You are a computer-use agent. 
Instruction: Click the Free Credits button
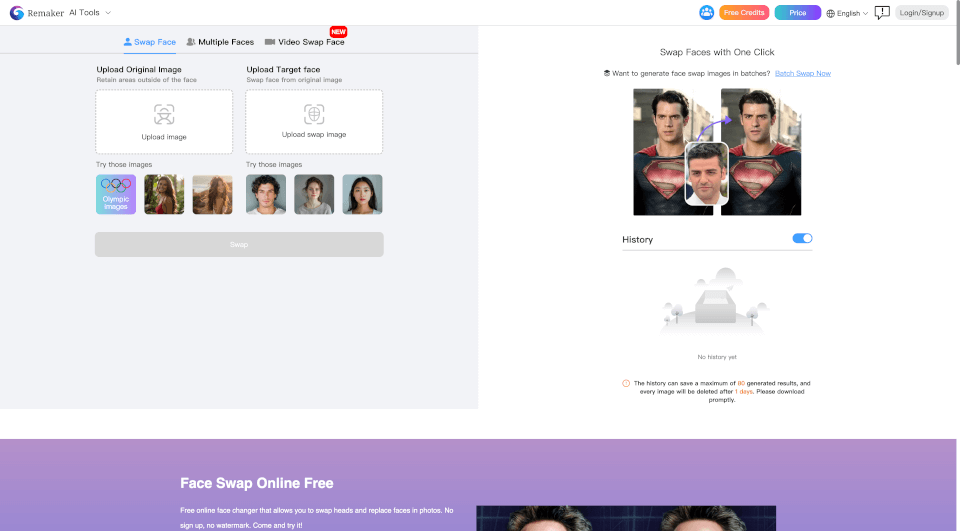(x=744, y=13)
